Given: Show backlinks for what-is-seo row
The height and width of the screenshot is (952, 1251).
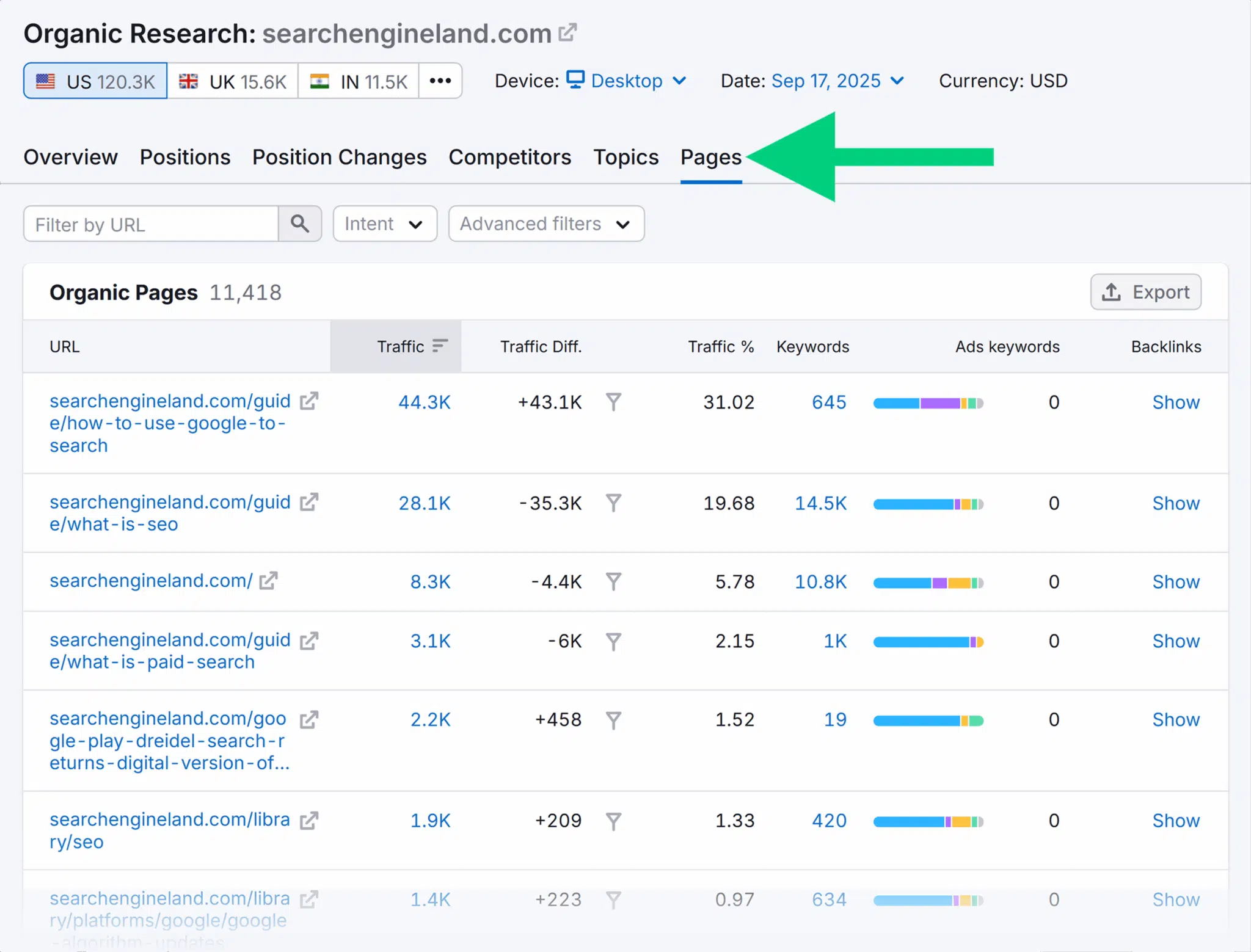Looking at the screenshot, I should [x=1176, y=503].
